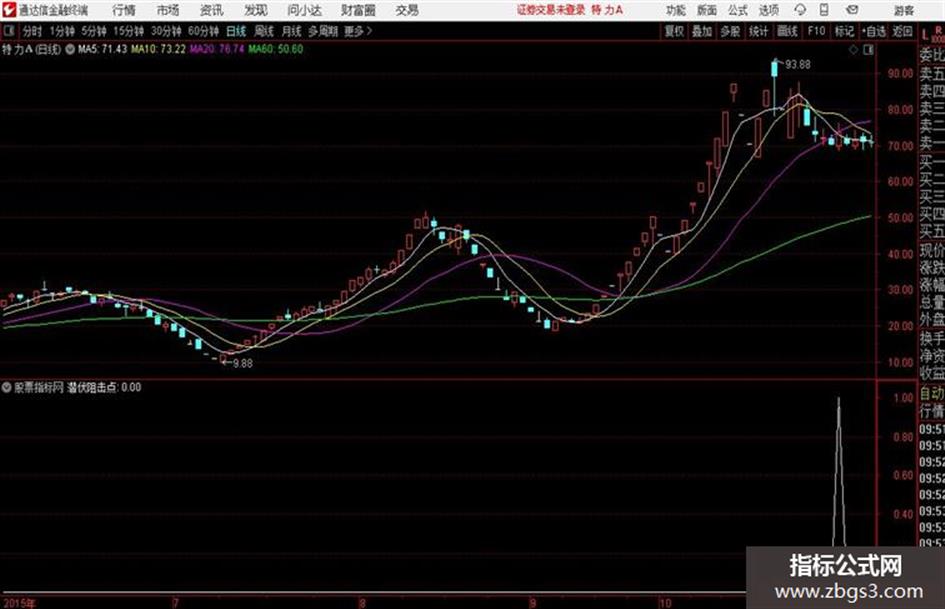Click the 93.88 high price label

798,64
